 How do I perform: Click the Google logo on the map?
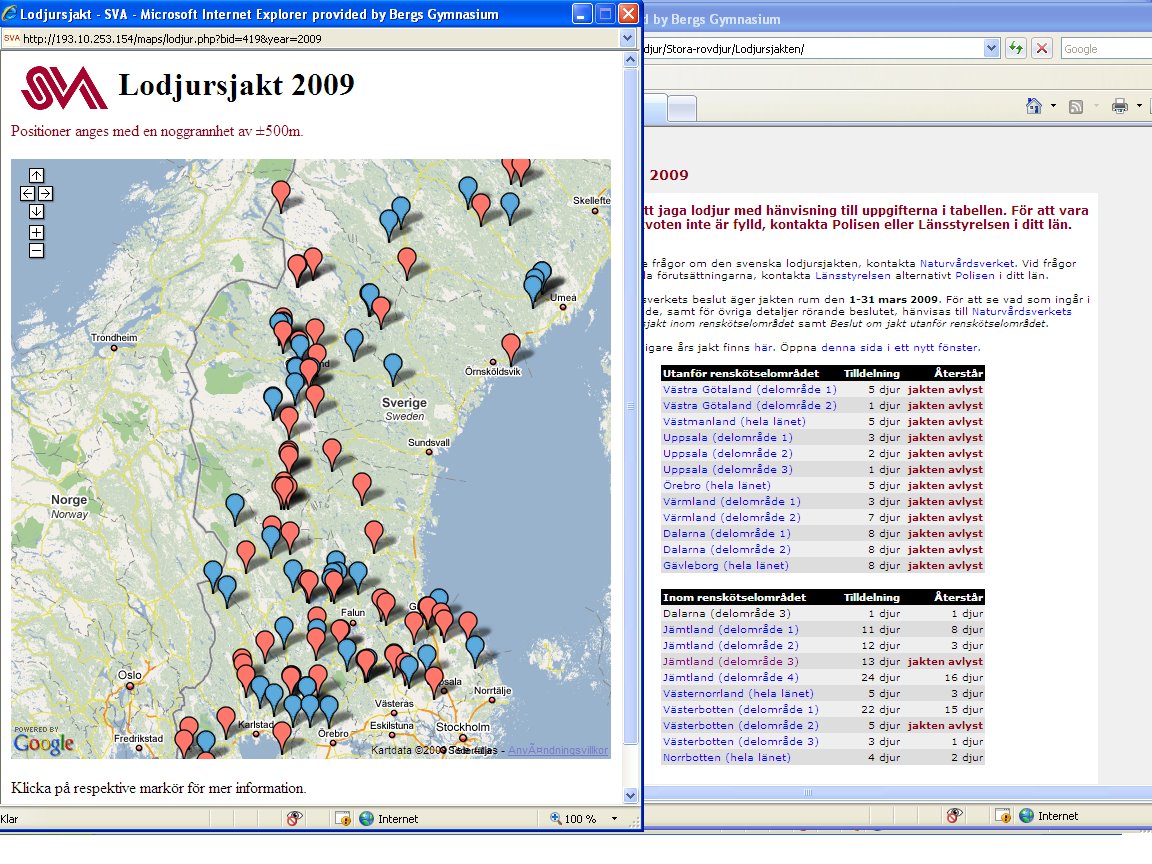point(43,743)
